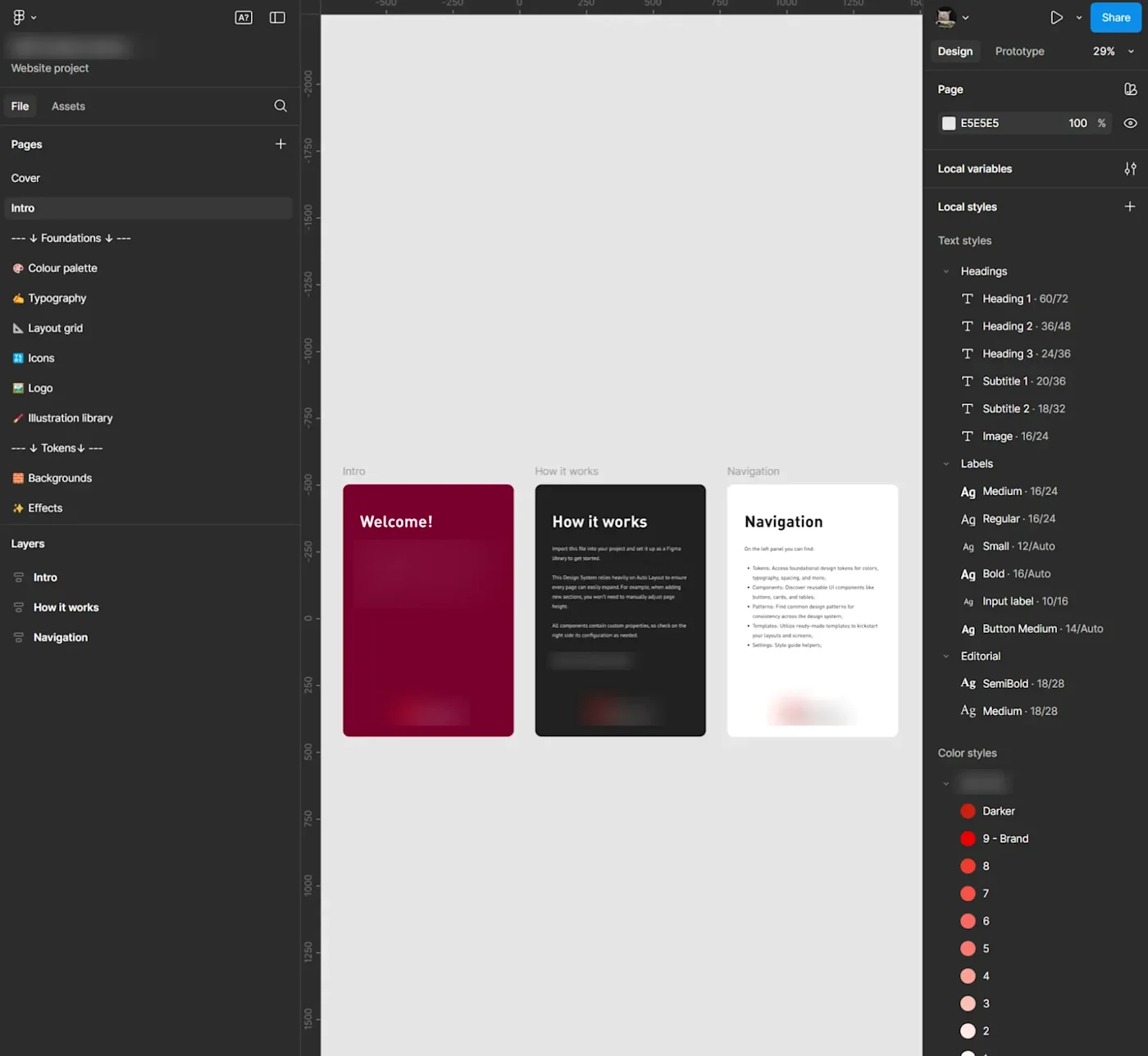
Task: Add a new page with plus icon
Action: pos(280,144)
